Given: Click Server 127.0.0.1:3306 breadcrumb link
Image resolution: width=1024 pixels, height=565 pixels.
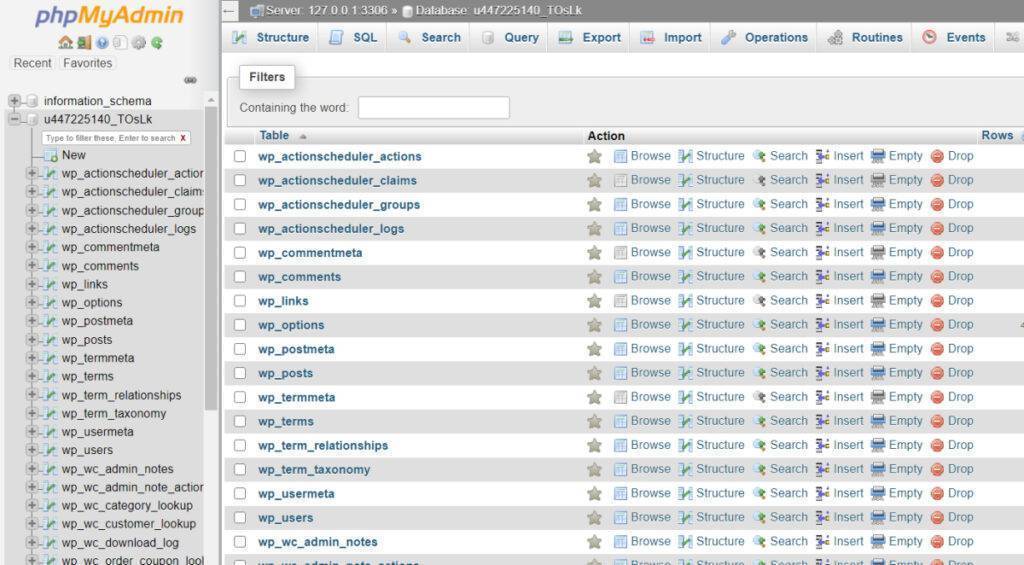Looking at the screenshot, I should pos(327,10).
